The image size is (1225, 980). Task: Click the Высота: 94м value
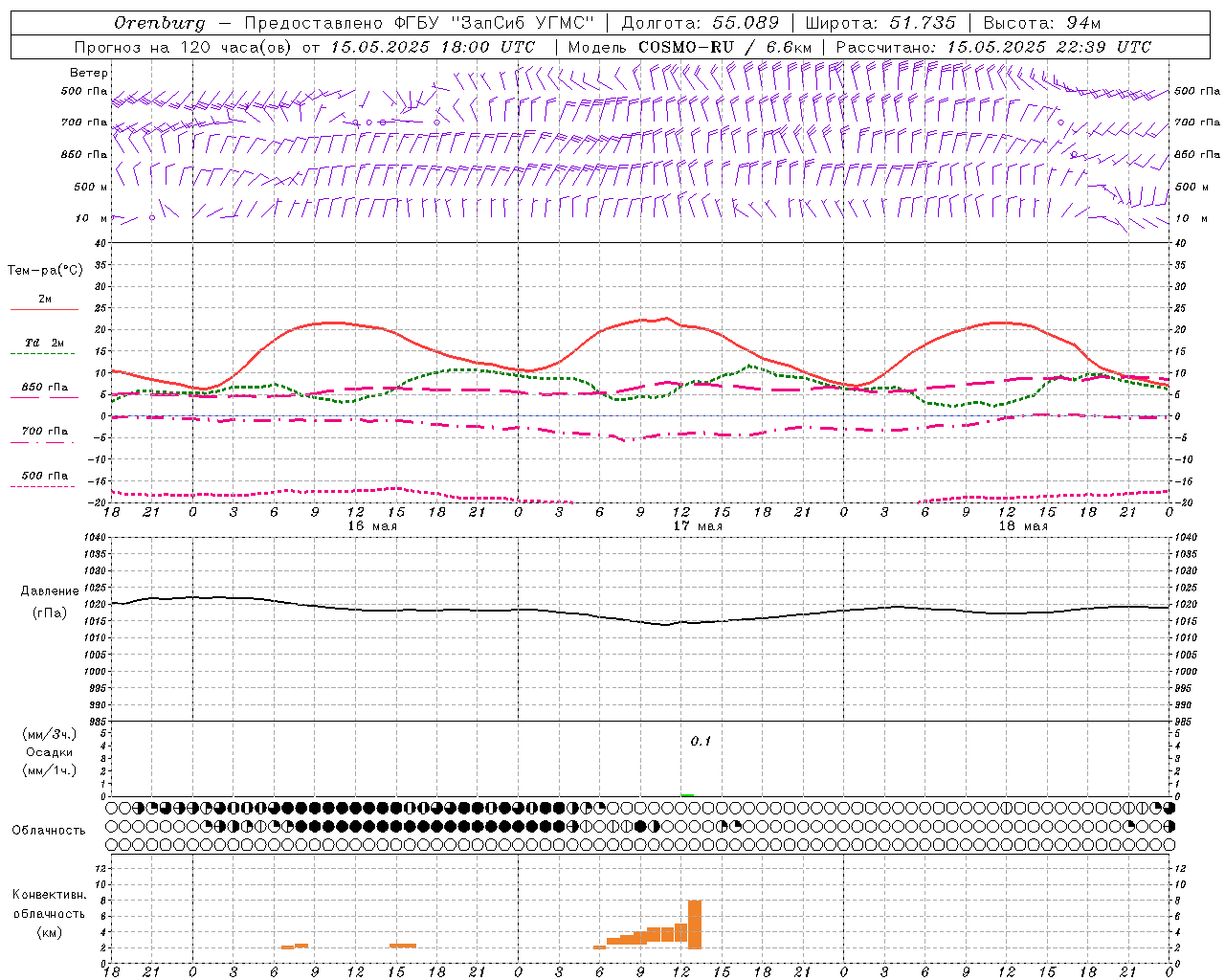(1041, 23)
